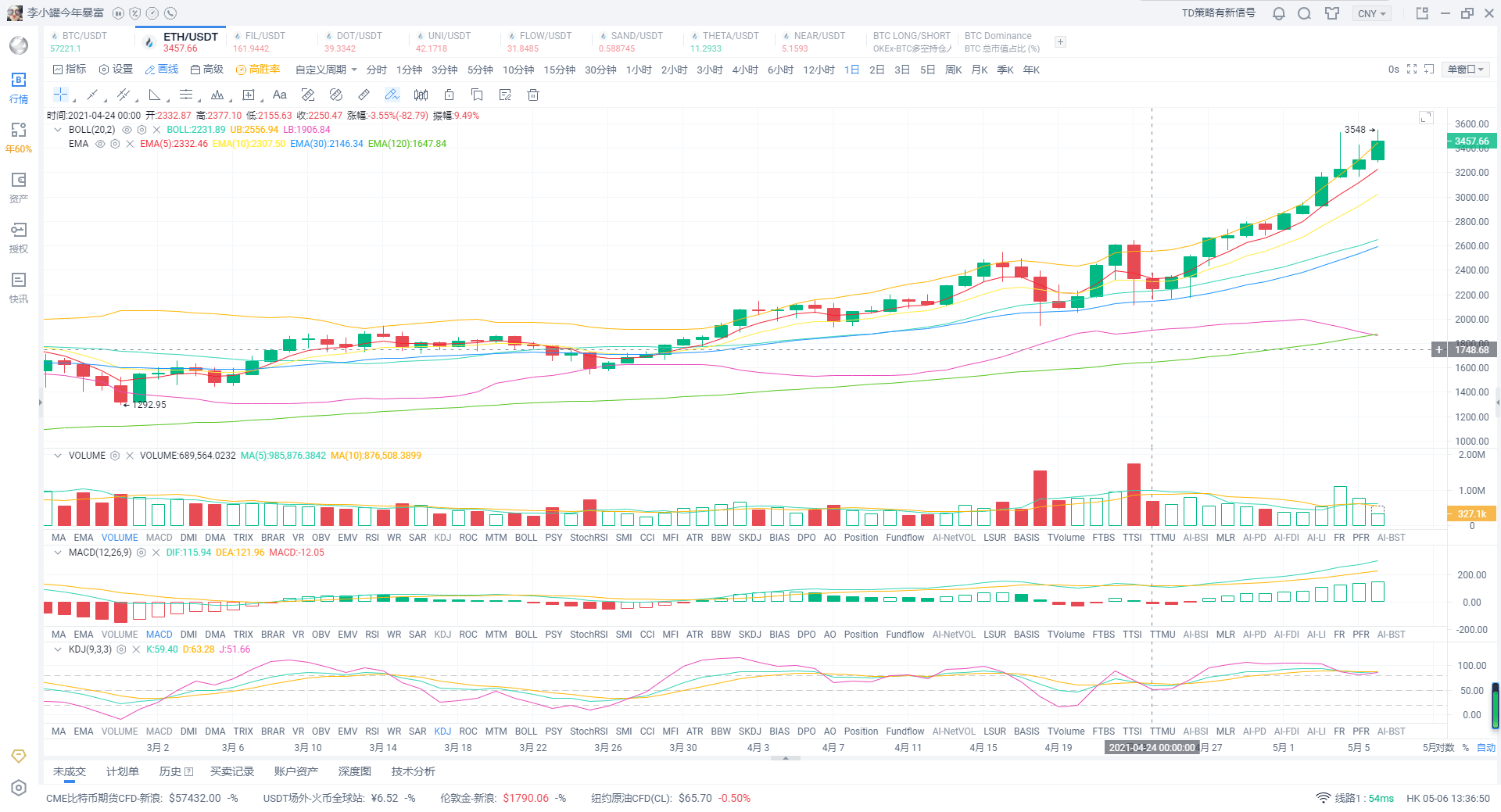Select the ruler measure tool

tap(364, 95)
